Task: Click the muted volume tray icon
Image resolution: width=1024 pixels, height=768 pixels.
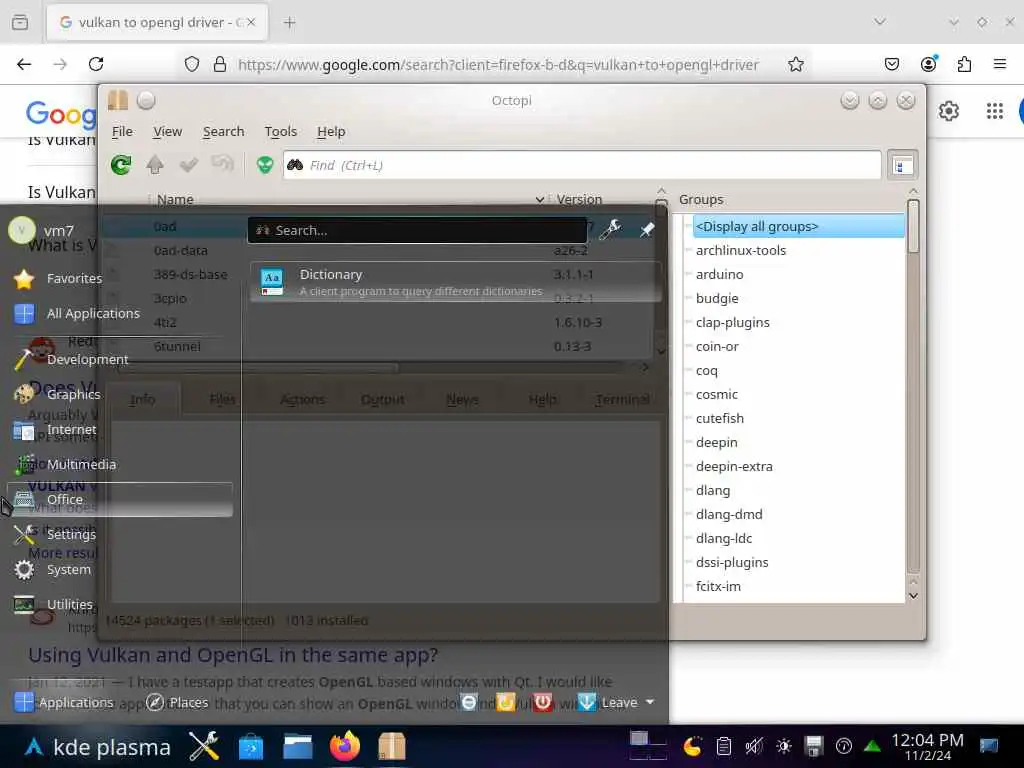Action: pos(754,746)
